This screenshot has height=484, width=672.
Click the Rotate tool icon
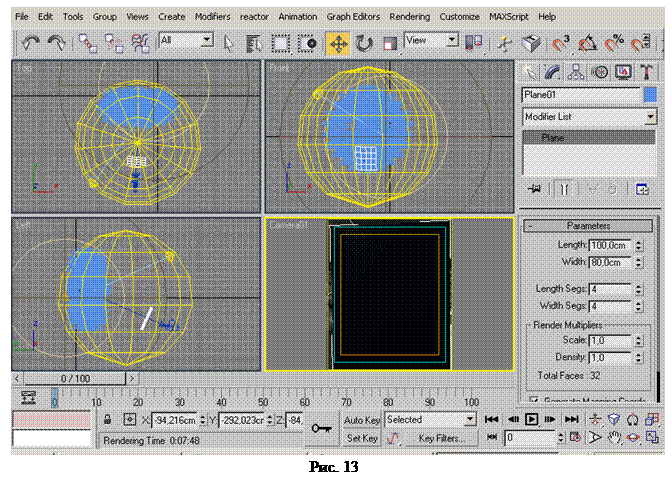coord(364,42)
